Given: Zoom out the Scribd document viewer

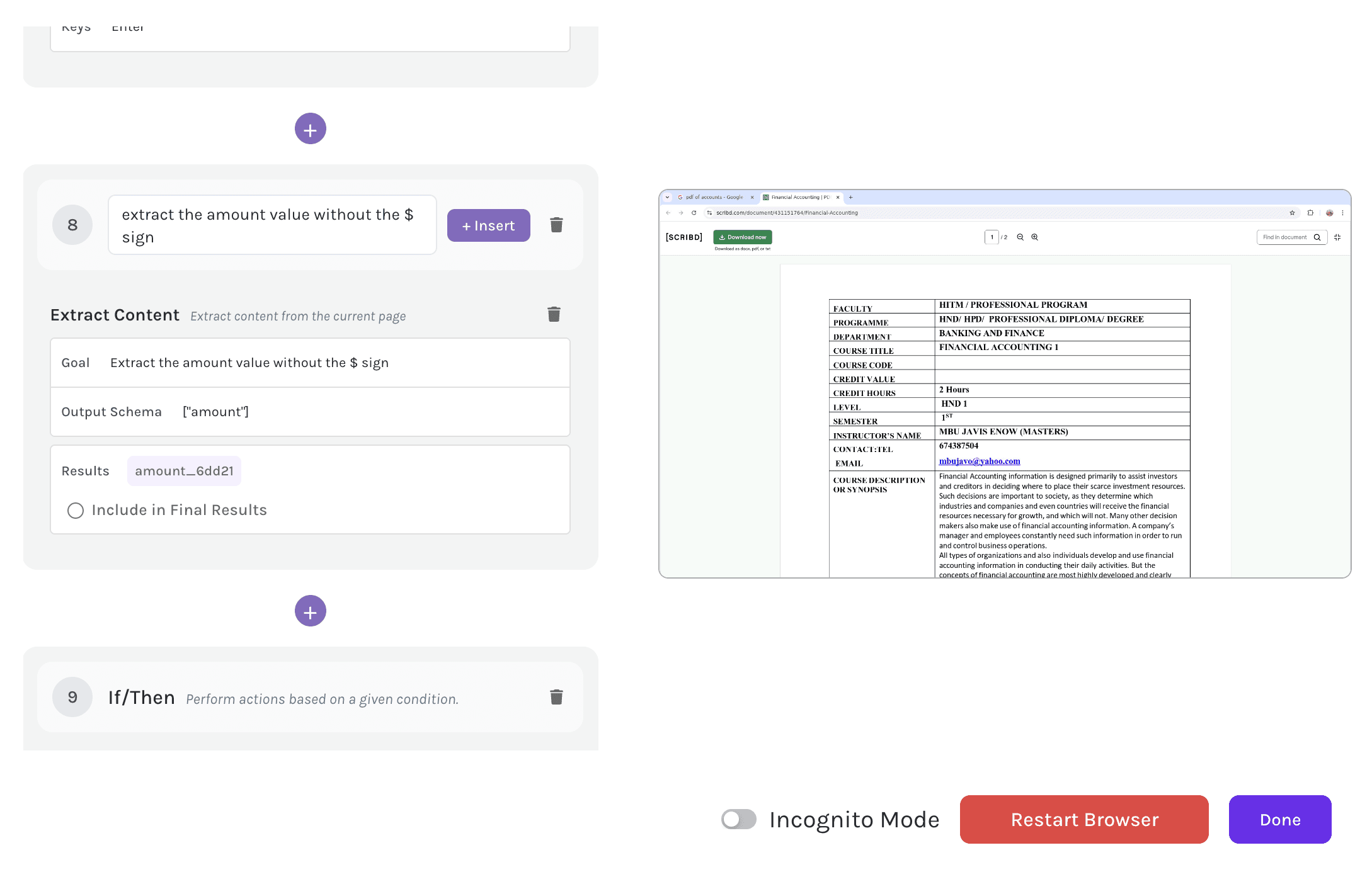Looking at the screenshot, I should pyautogui.click(x=1020, y=237).
